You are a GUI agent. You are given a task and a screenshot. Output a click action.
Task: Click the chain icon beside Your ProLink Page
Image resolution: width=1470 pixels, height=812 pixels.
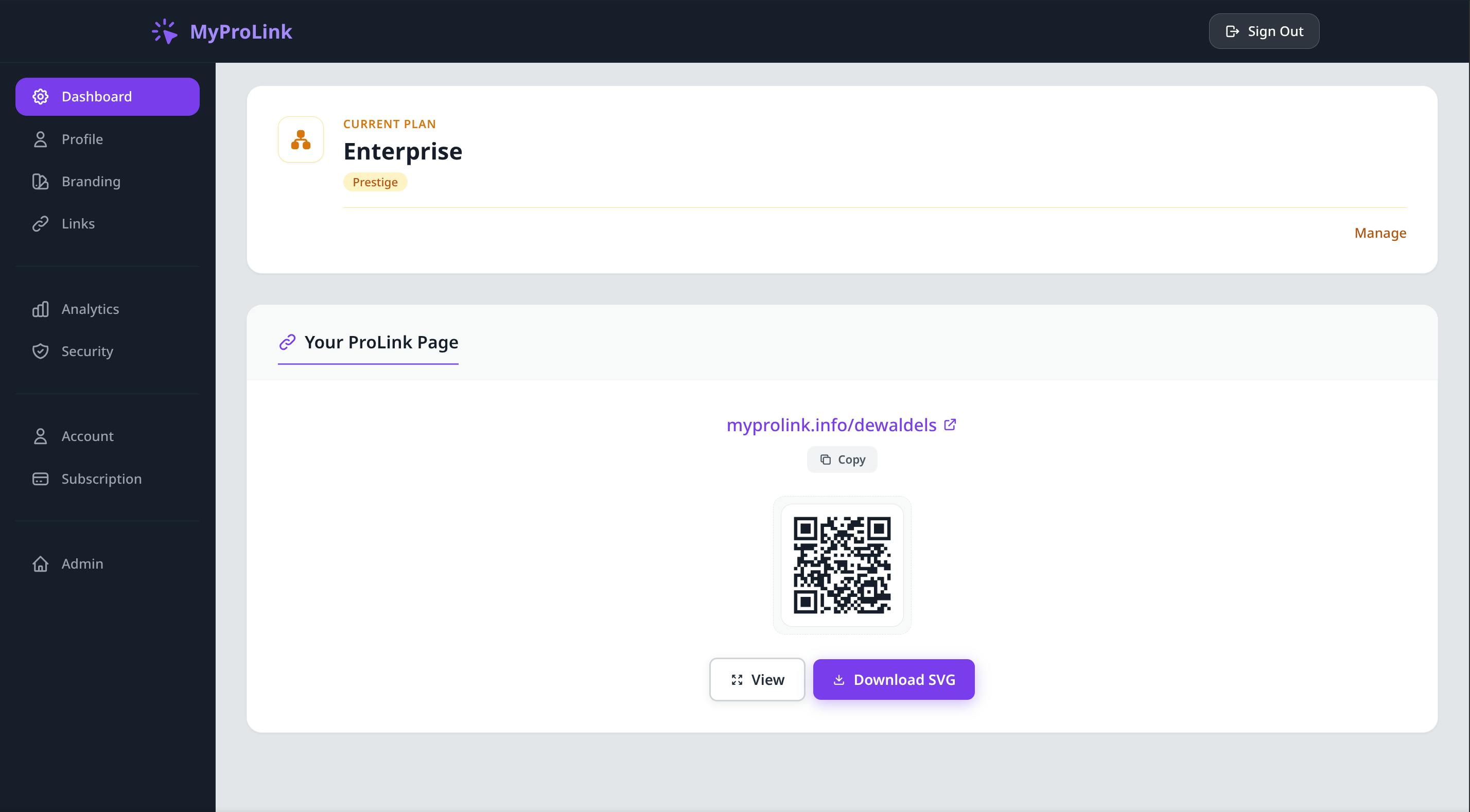(287, 342)
